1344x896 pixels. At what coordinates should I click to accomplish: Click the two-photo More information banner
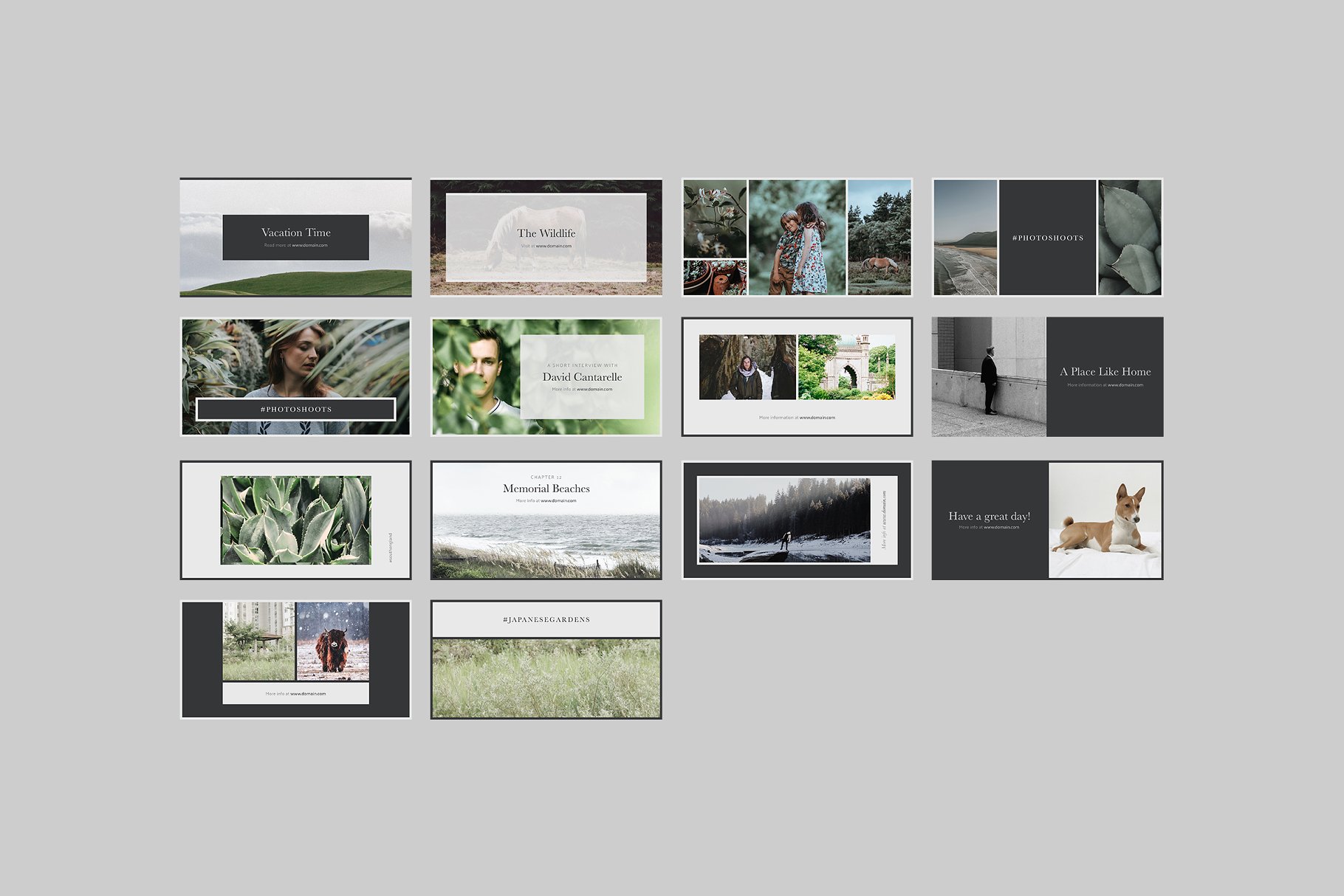click(x=796, y=376)
